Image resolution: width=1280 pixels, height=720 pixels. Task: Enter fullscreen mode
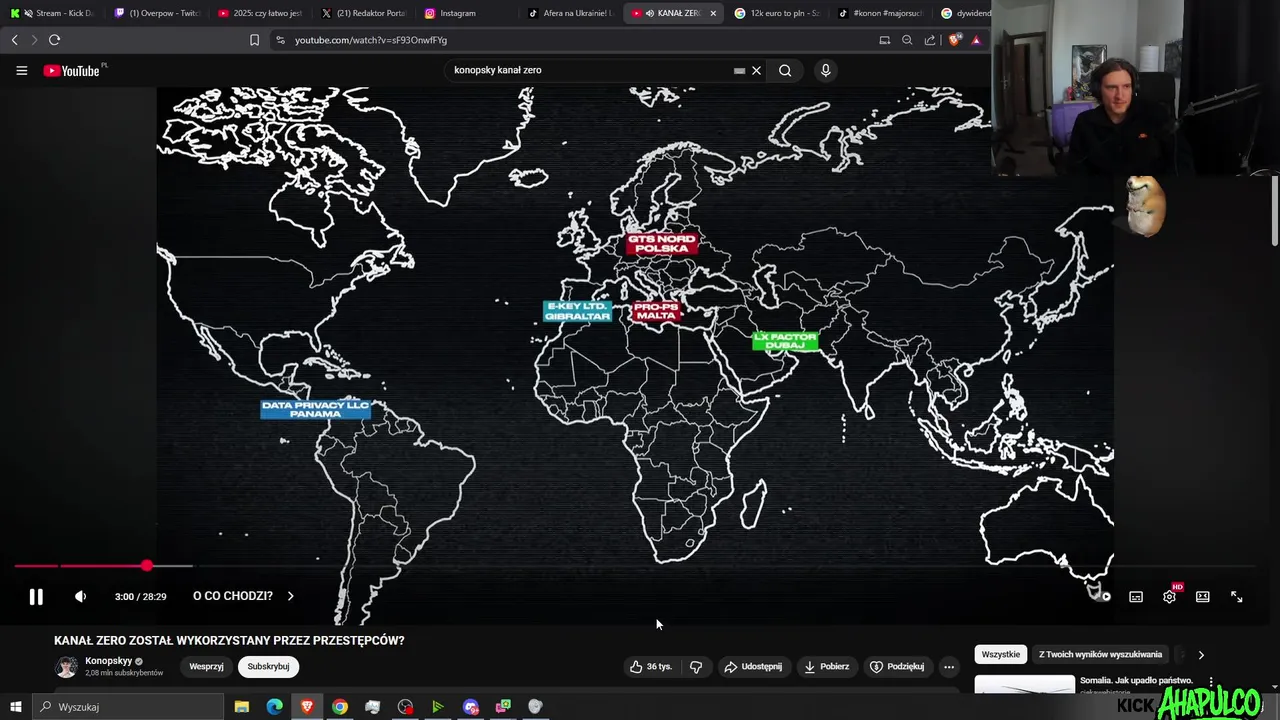click(1237, 597)
